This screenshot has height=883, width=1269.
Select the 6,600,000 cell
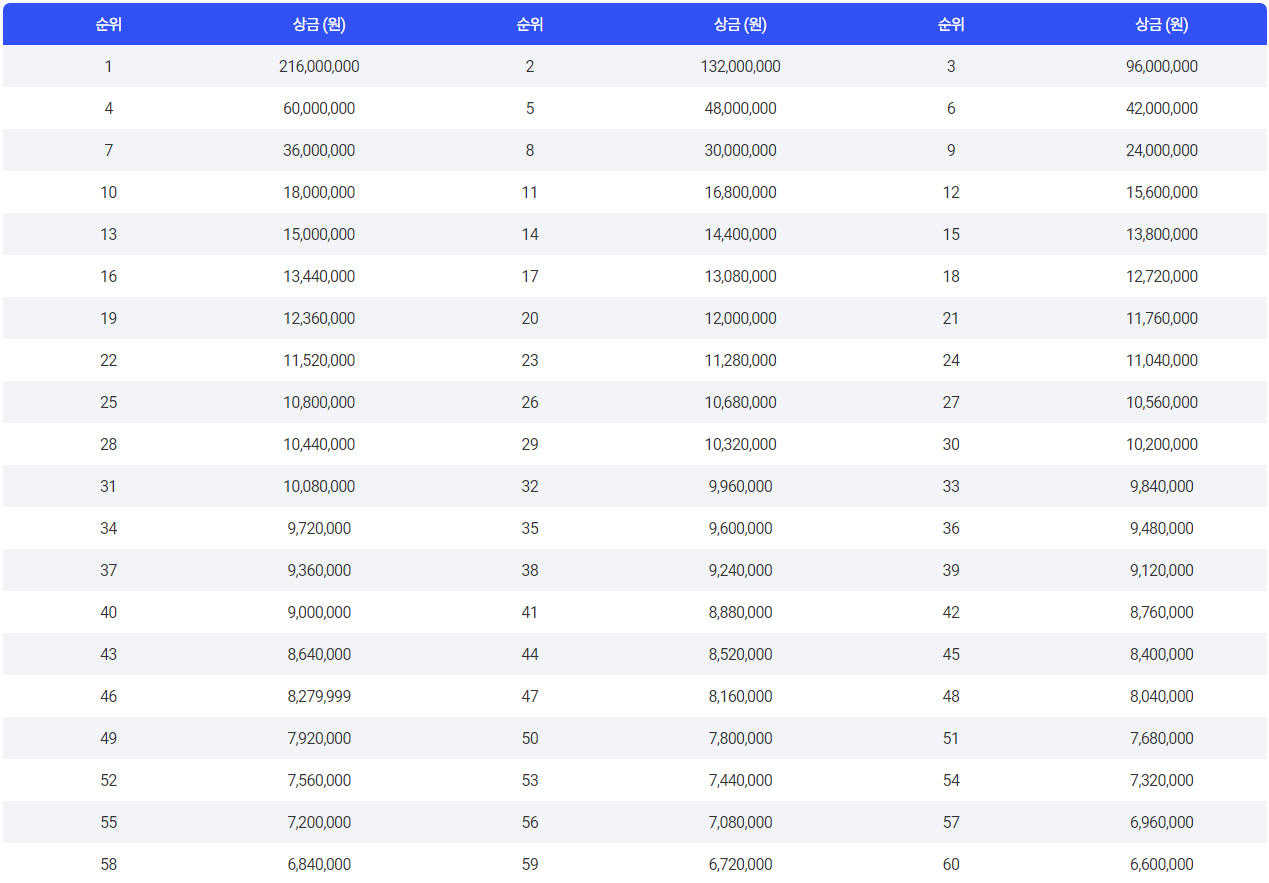(1161, 864)
